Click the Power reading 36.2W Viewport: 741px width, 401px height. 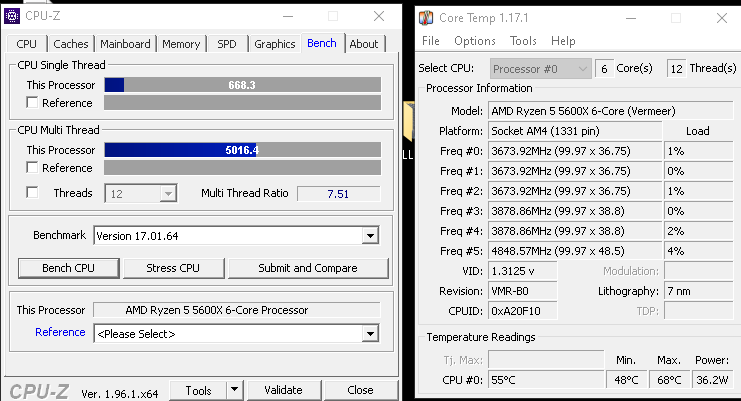[x=712, y=380]
